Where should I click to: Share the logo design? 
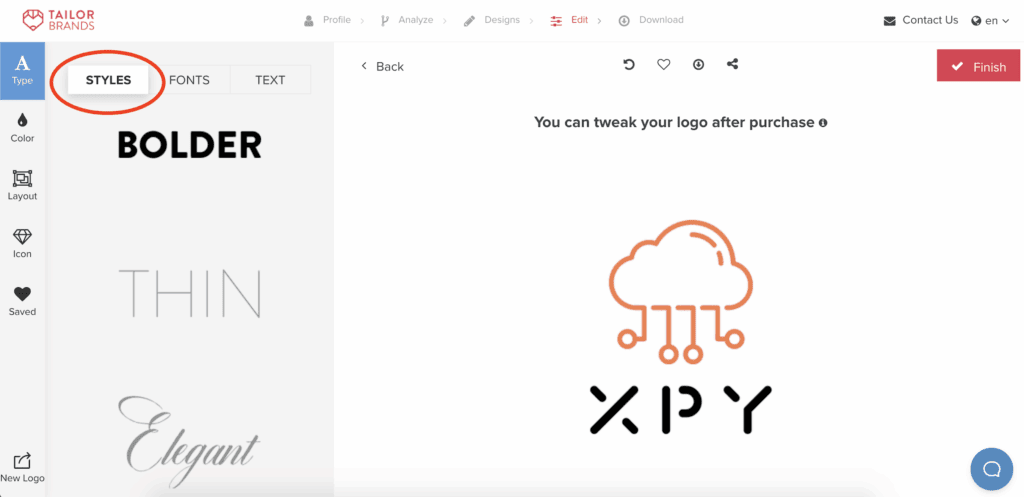click(733, 65)
